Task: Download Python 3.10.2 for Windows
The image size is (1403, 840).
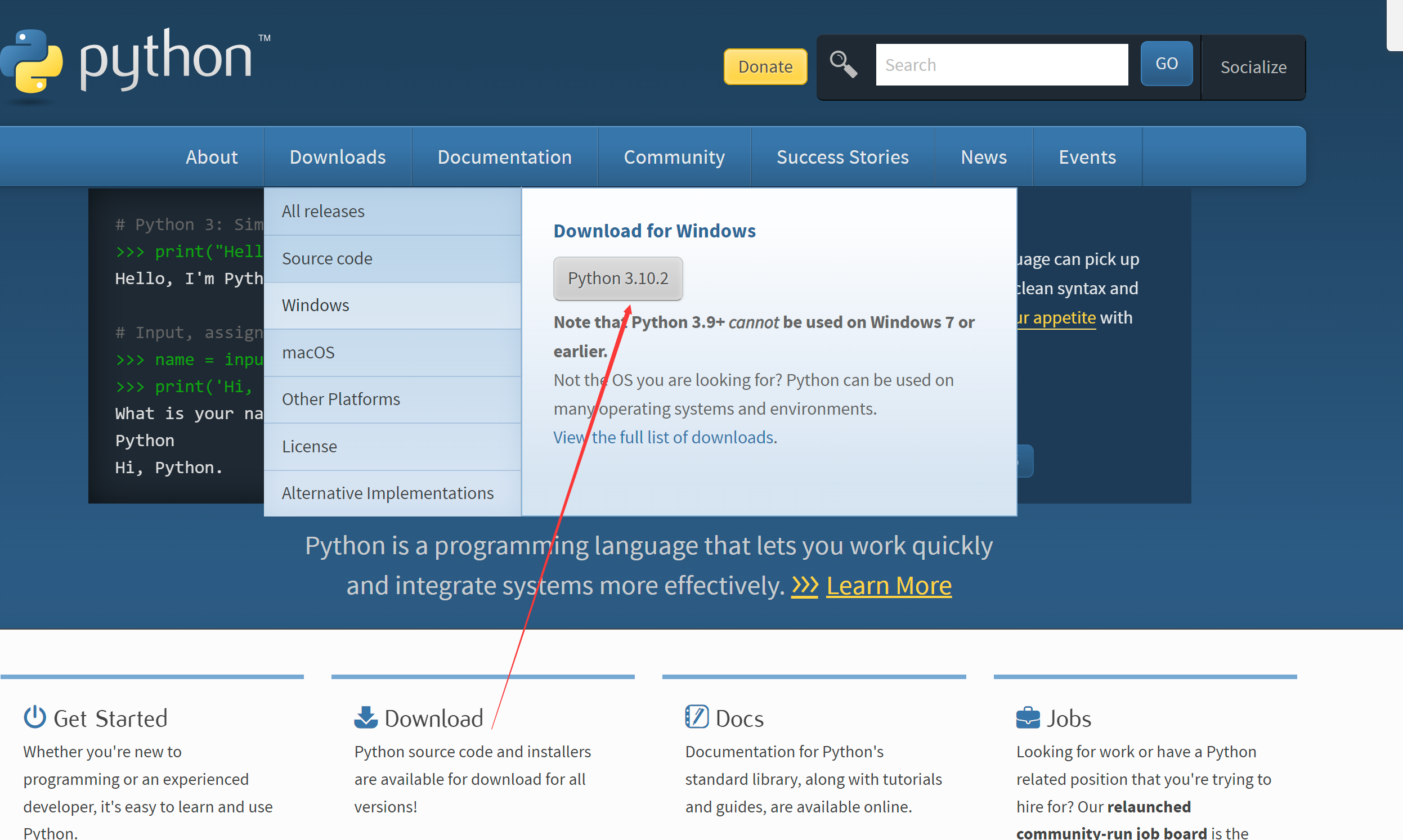Action: coord(618,278)
